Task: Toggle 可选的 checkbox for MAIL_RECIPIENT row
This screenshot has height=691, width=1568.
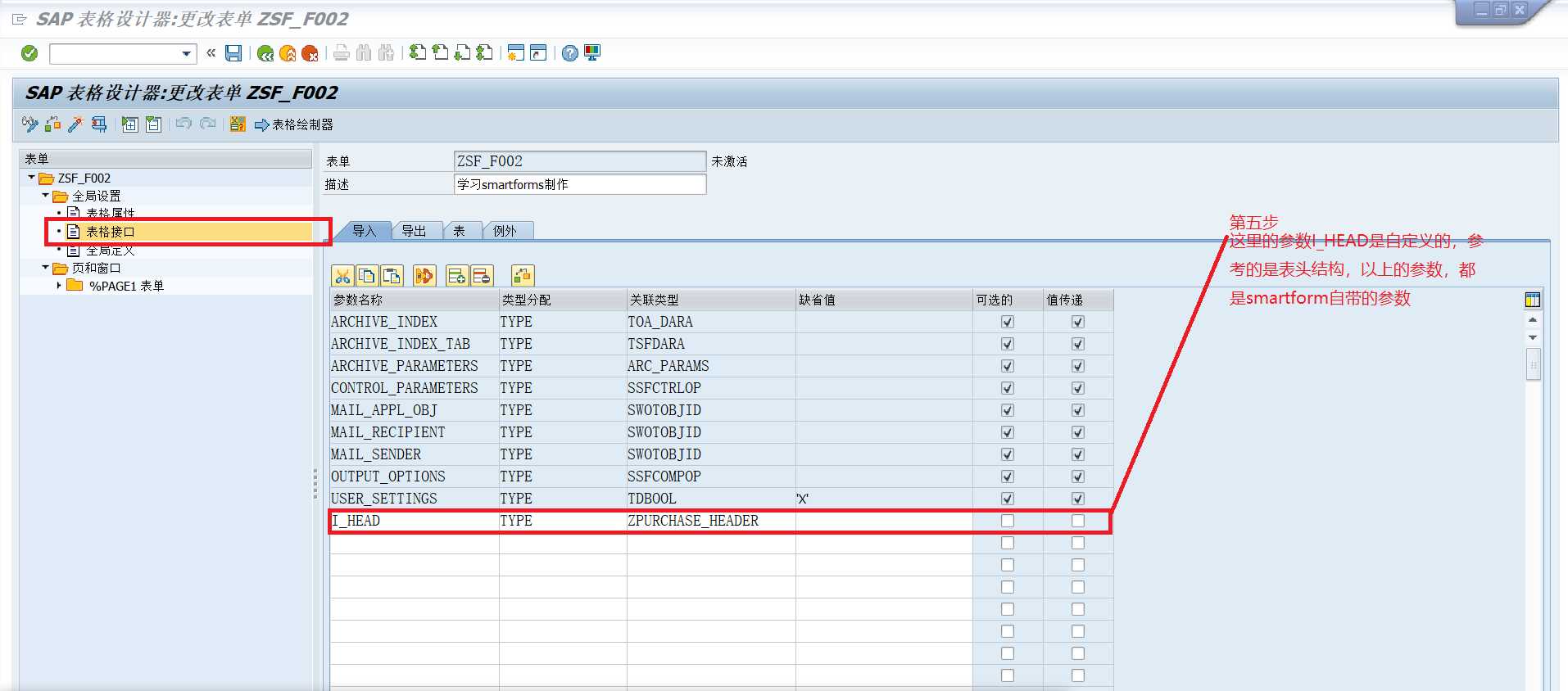Action: tap(1008, 432)
